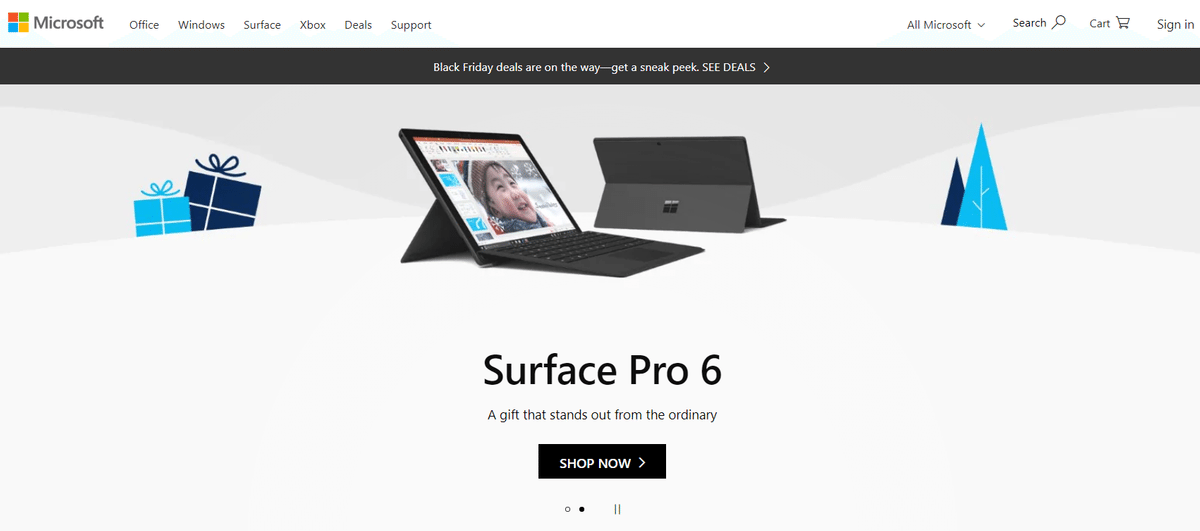The height and width of the screenshot is (531, 1200).
Task: Expand the All Microsoft dropdown
Action: pyautogui.click(x=946, y=25)
